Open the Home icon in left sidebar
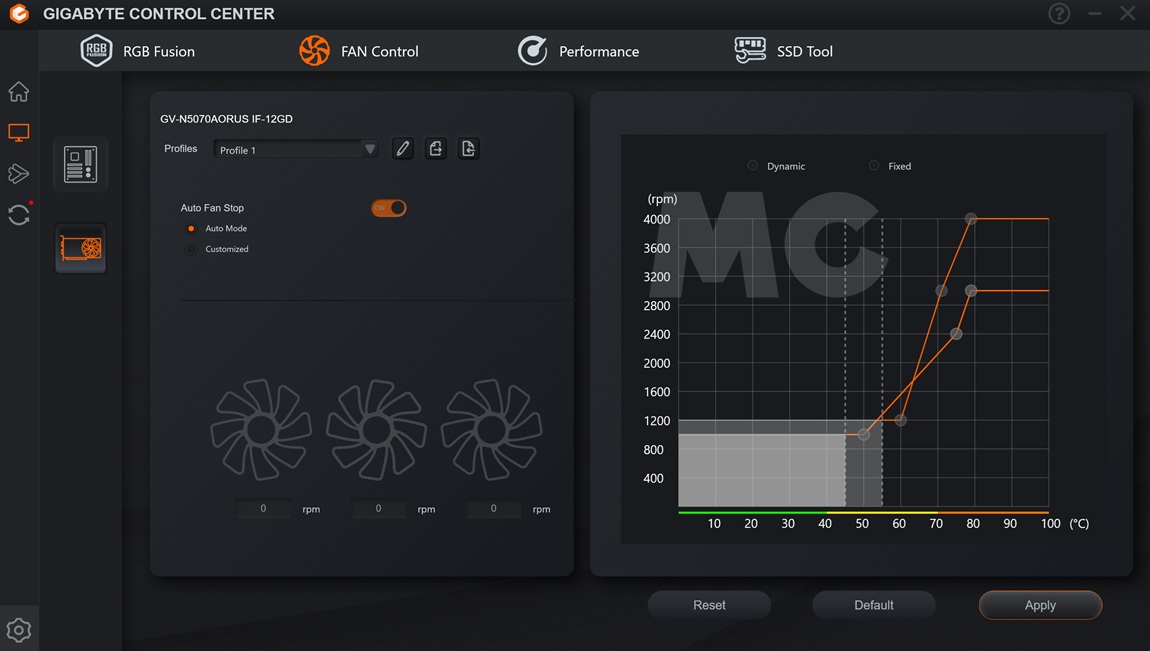Screen dimensions: 1150x651 coord(18,92)
